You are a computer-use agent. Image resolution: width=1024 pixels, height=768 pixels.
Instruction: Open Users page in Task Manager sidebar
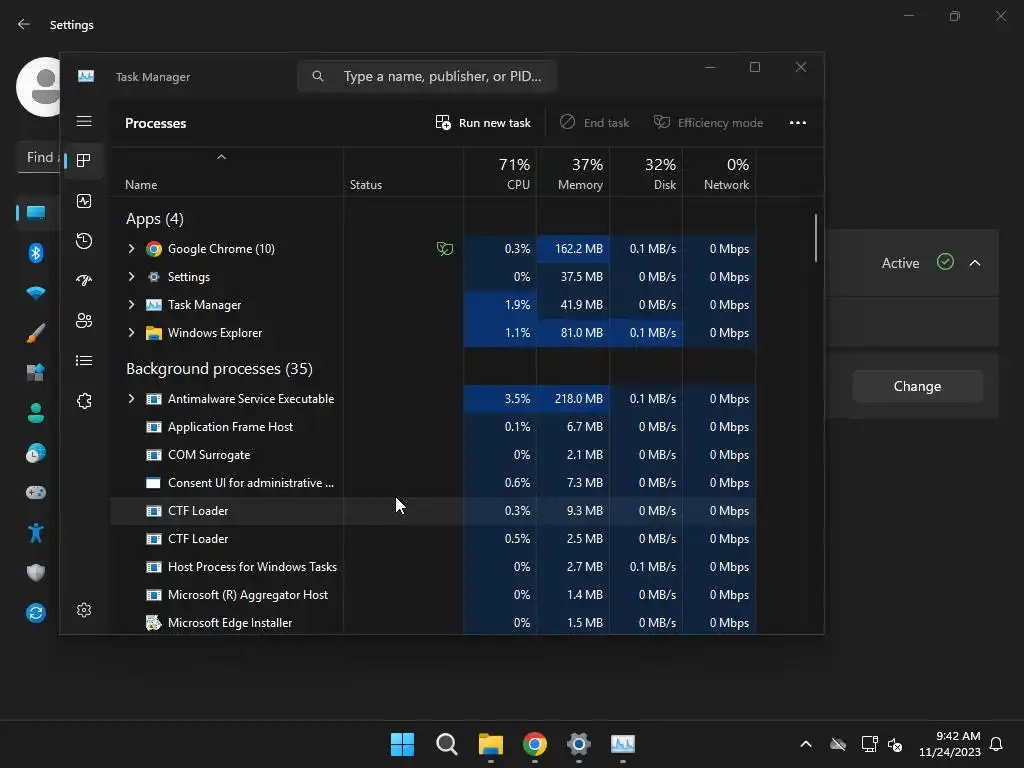point(84,321)
